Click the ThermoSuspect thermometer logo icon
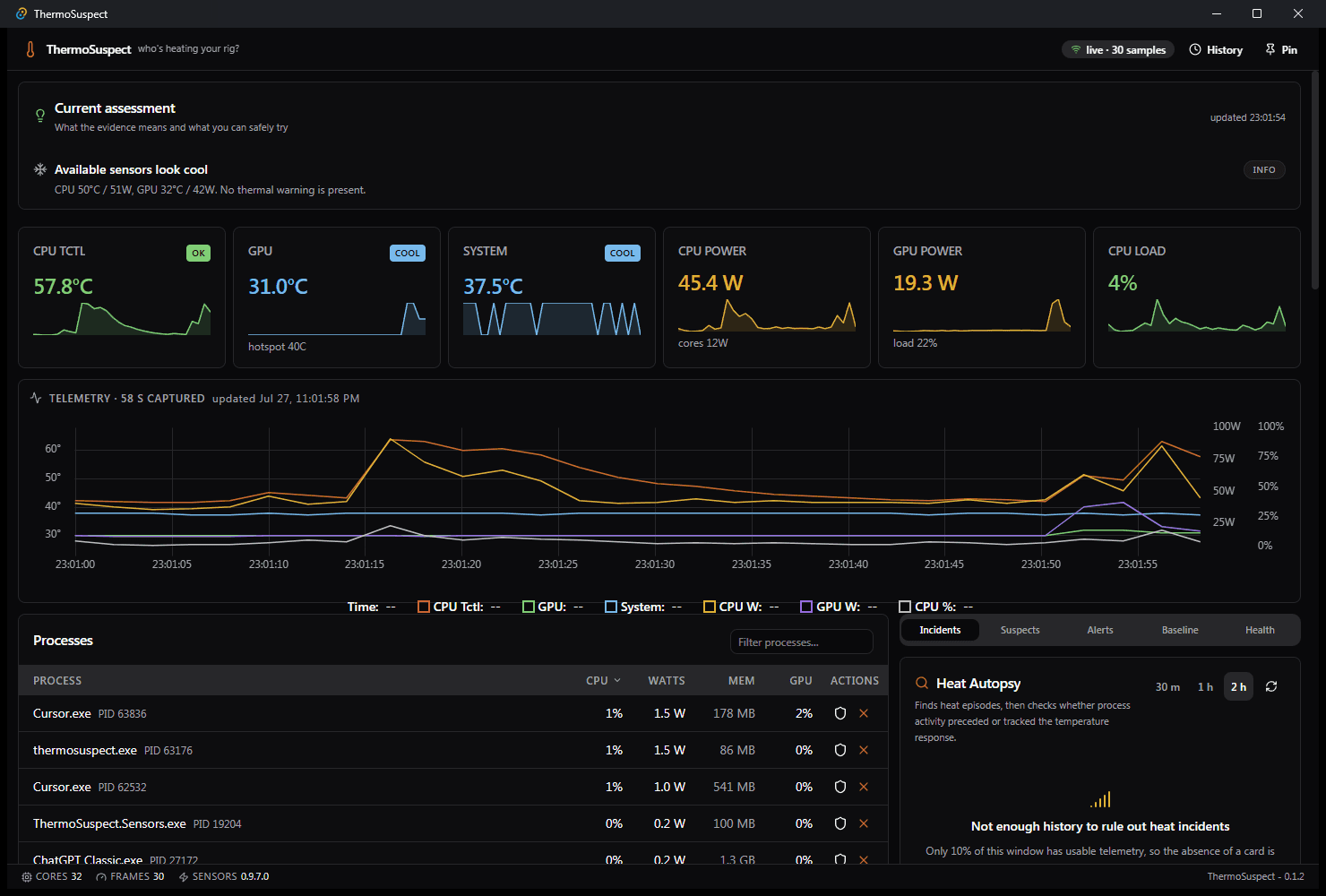This screenshot has height=896, width=1326. point(30,49)
